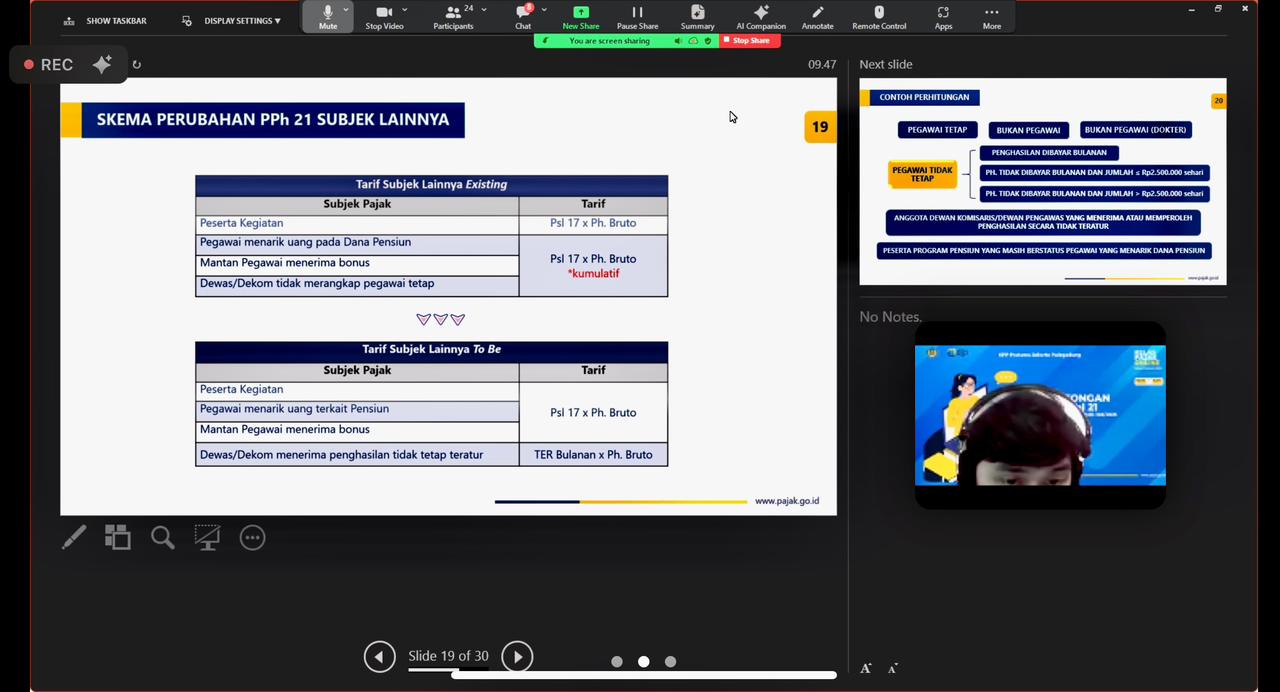1280x692 pixels.
Task: Toggle Stop Video camera button
Action: tap(384, 17)
